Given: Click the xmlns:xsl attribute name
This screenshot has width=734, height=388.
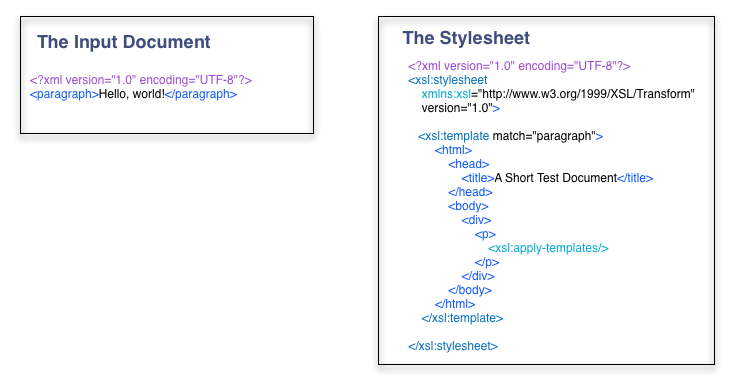Looking at the screenshot, I should click(446, 94).
